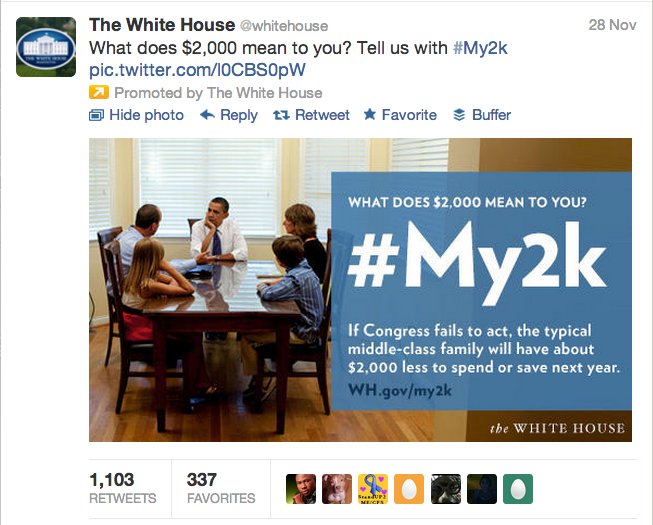Screen dimensions: 653x525
Task: Click the Hide photo icon
Action: coord(96,115)
